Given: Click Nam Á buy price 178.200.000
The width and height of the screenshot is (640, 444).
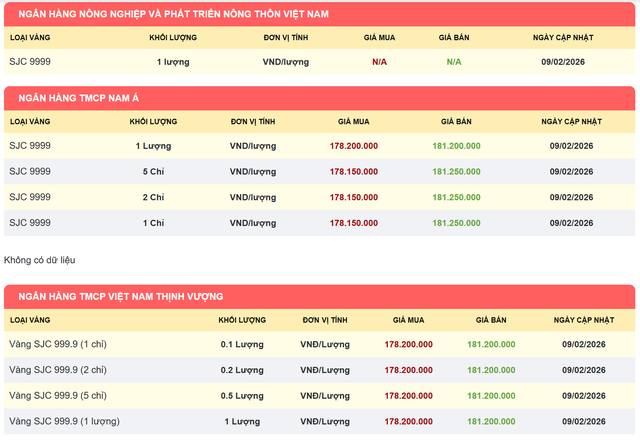Looking at the screenshot, I should click(354, 146).
